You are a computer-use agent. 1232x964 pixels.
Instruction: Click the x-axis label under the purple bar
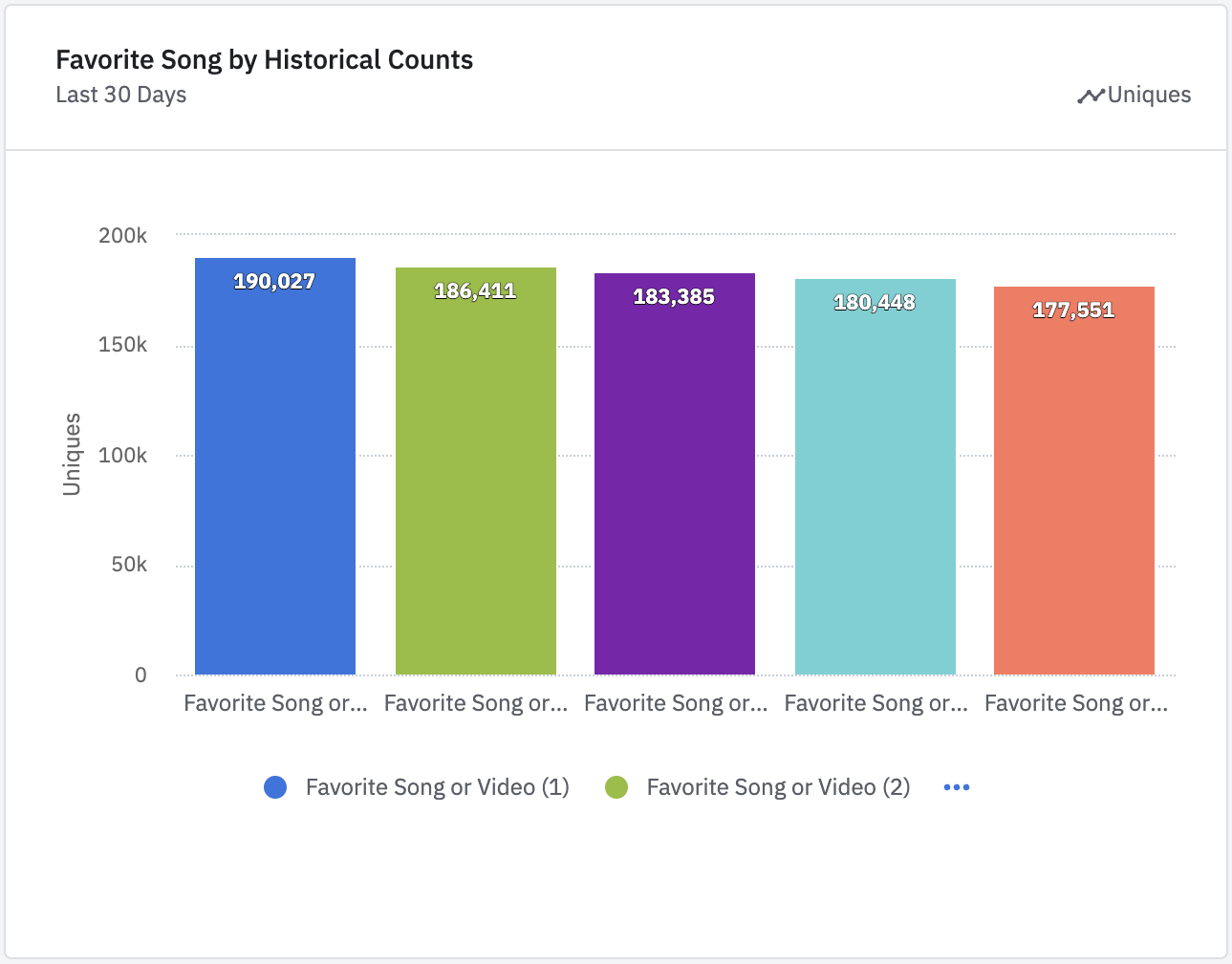[676, 703]
